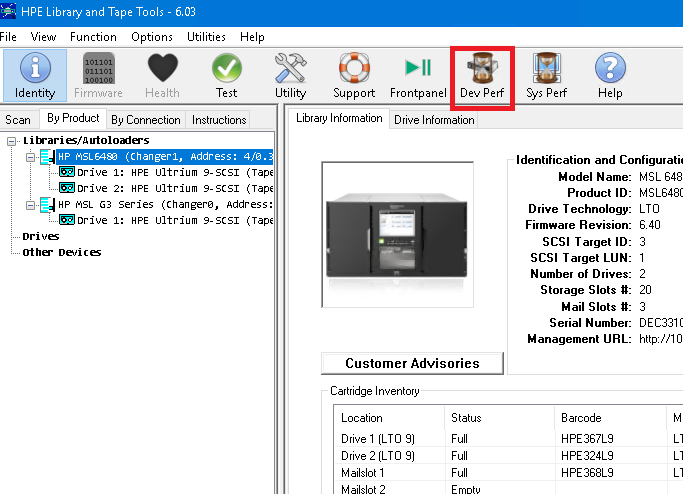
Task: Collapse the HP MSL6480 tree node
Action: 30,157
